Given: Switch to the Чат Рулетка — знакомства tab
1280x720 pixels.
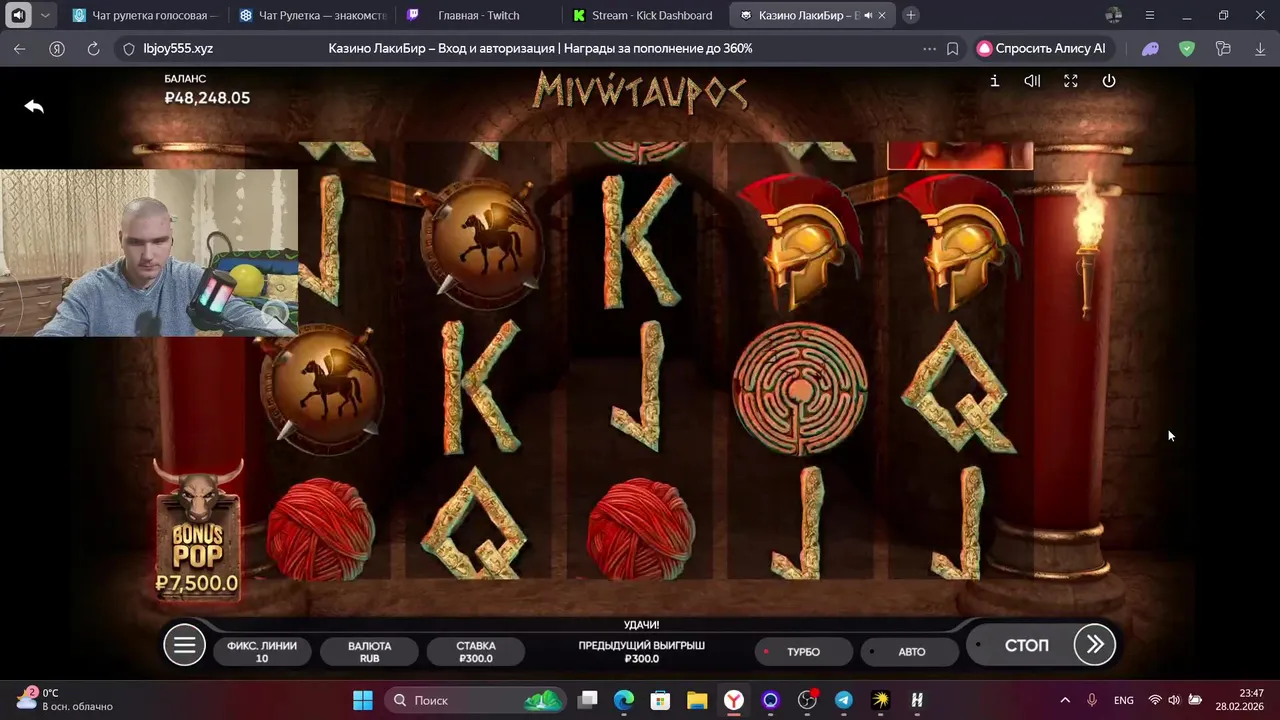Looking at the screenshot, I should tap(313, 15).
